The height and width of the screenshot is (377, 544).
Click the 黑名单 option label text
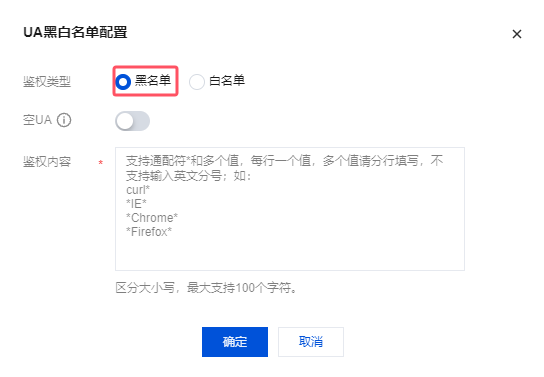tap(153, 81)
